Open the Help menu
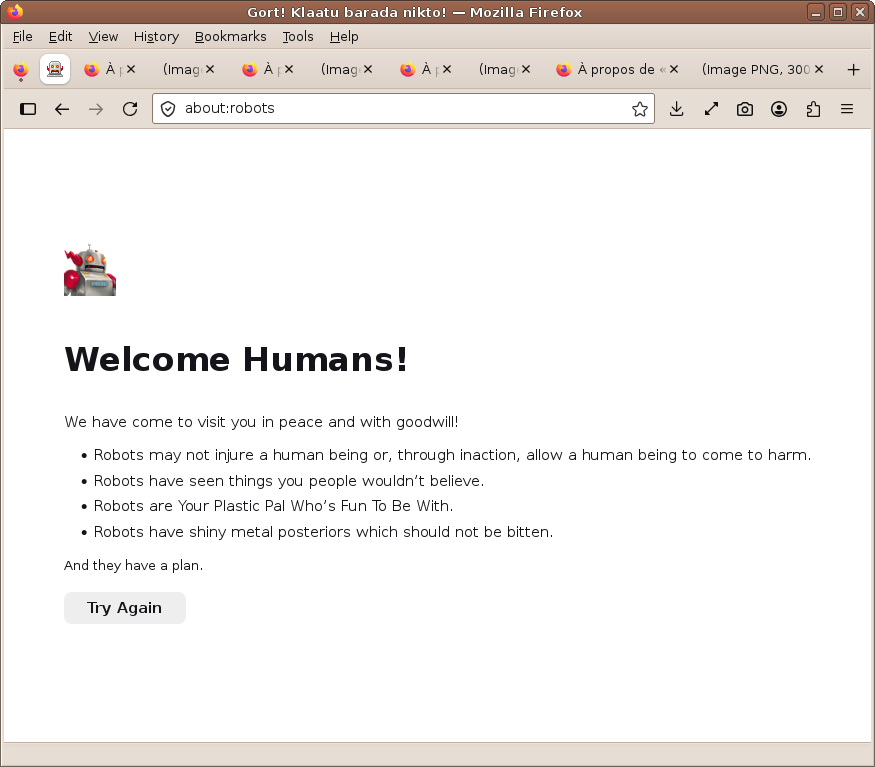Screen dimensions: 875x767 [x=344, y=37]
